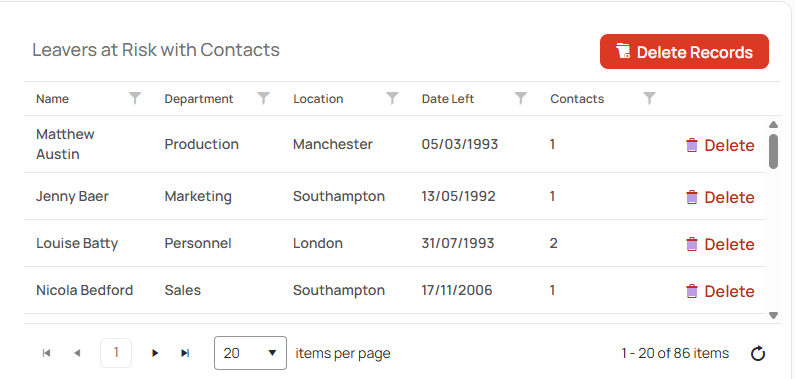Delete the Jenny Baer row

(x=720, y=197)
